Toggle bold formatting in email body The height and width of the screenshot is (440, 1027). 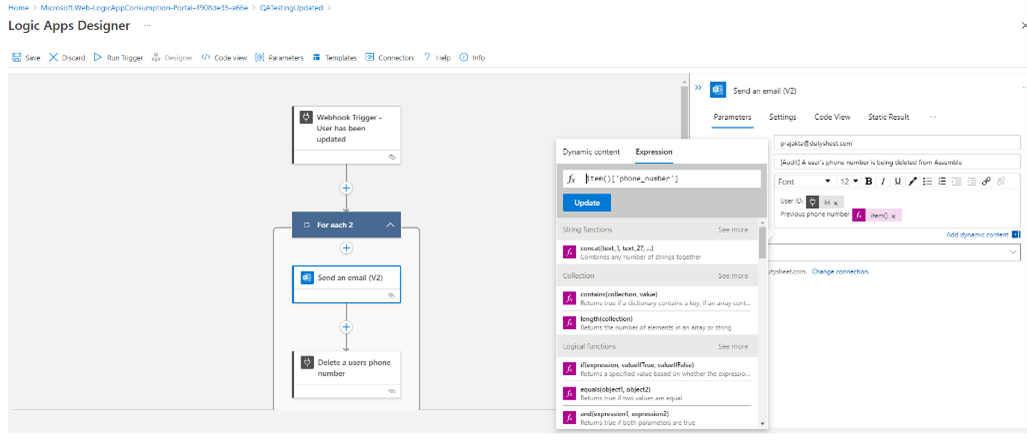[869, 182]
